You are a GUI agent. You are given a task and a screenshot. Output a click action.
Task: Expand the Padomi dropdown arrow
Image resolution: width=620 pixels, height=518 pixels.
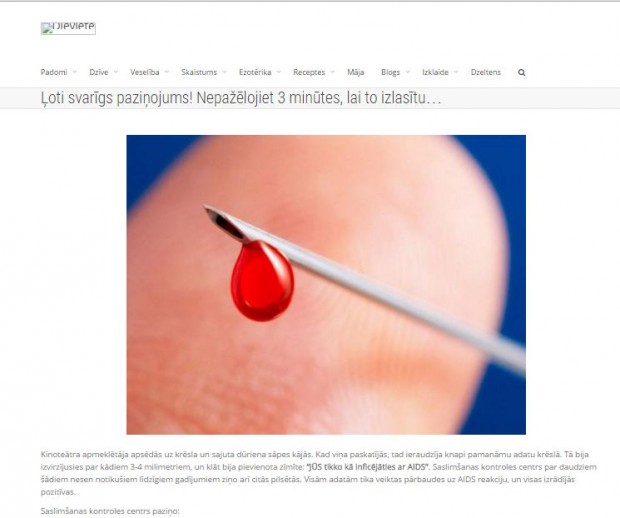tap(74, 72)
